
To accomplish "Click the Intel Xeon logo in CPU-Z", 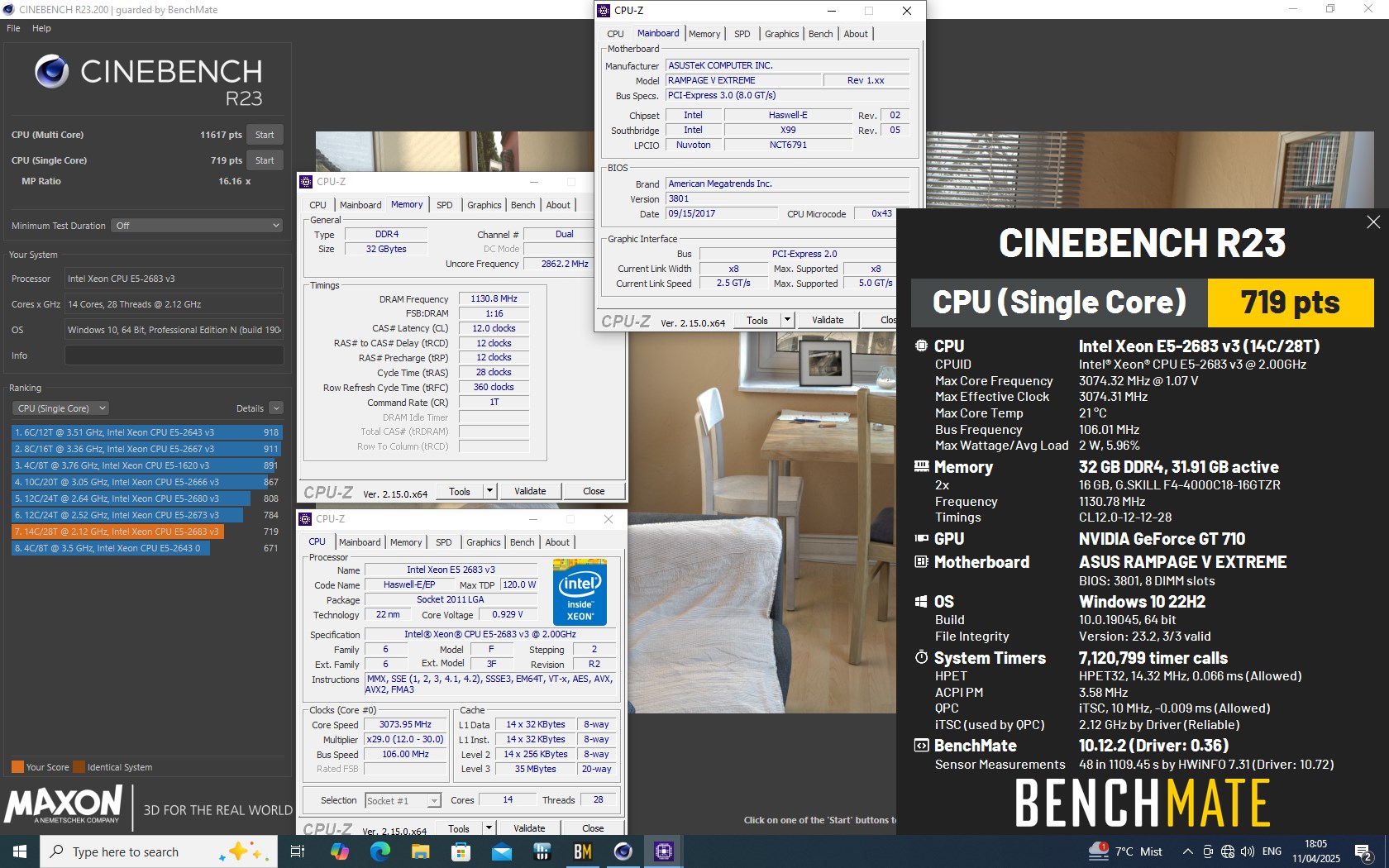I will coord(580,592).
